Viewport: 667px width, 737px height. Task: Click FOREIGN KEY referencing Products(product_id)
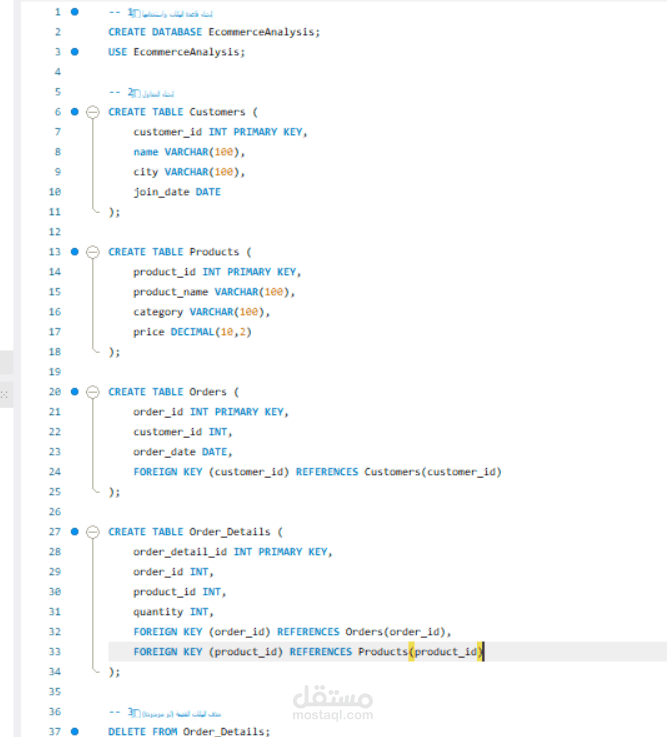pos(308,651)
